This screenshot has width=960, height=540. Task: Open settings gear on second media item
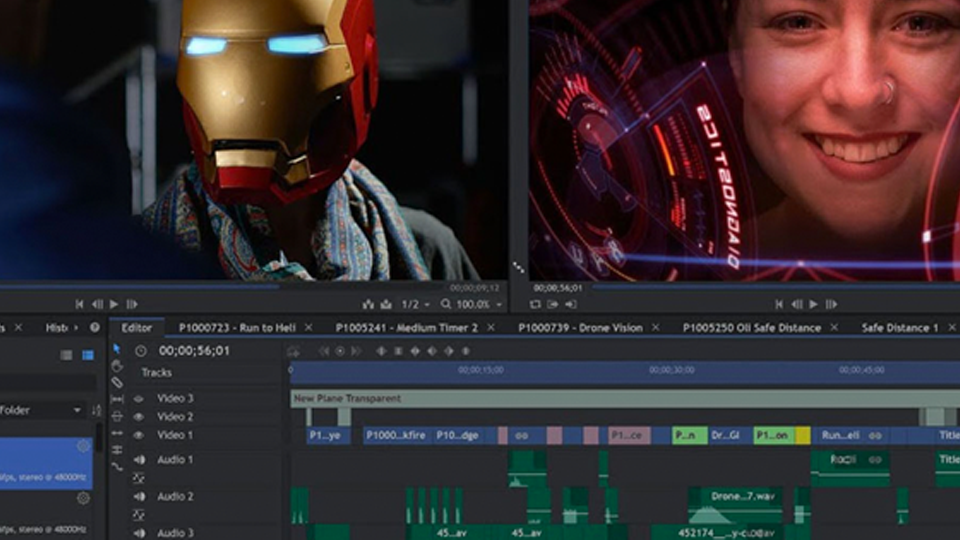(x=83, y=498)
